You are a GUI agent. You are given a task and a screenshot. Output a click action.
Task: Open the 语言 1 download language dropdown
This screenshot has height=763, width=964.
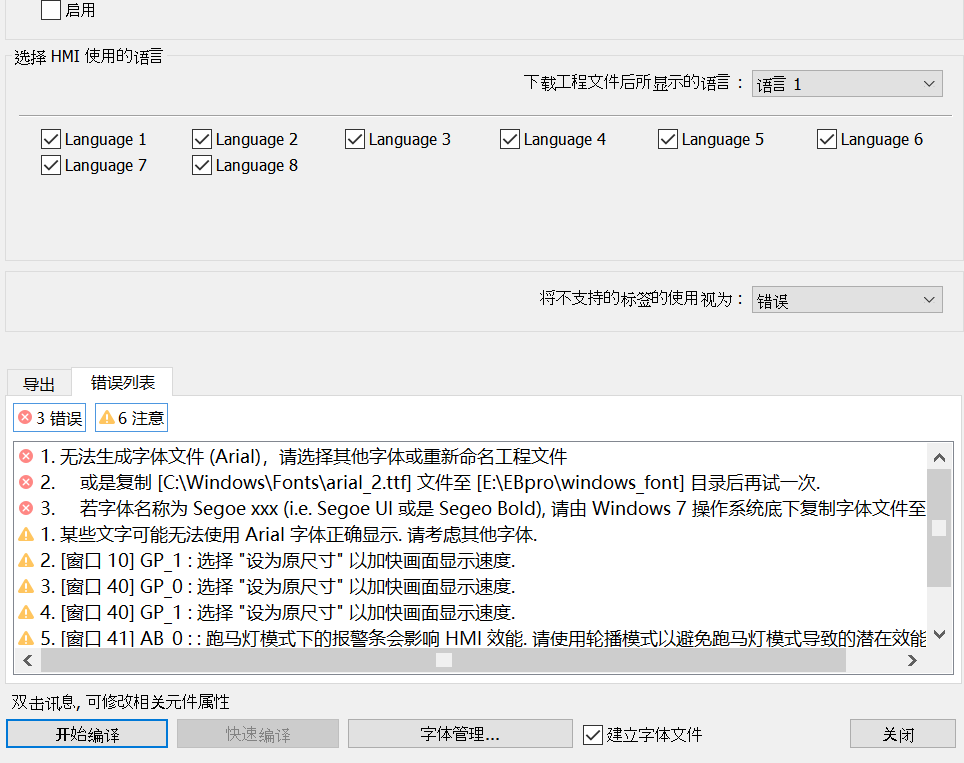846,84
